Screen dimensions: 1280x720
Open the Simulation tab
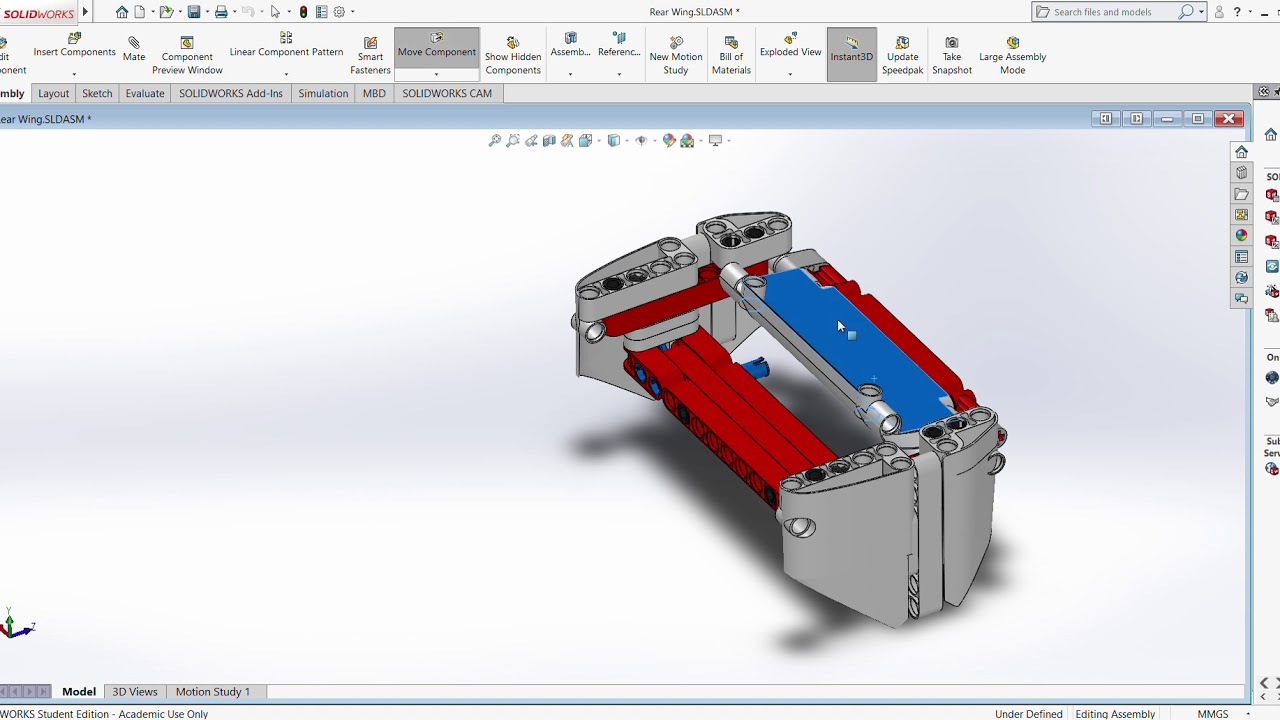tap(323, 93)
